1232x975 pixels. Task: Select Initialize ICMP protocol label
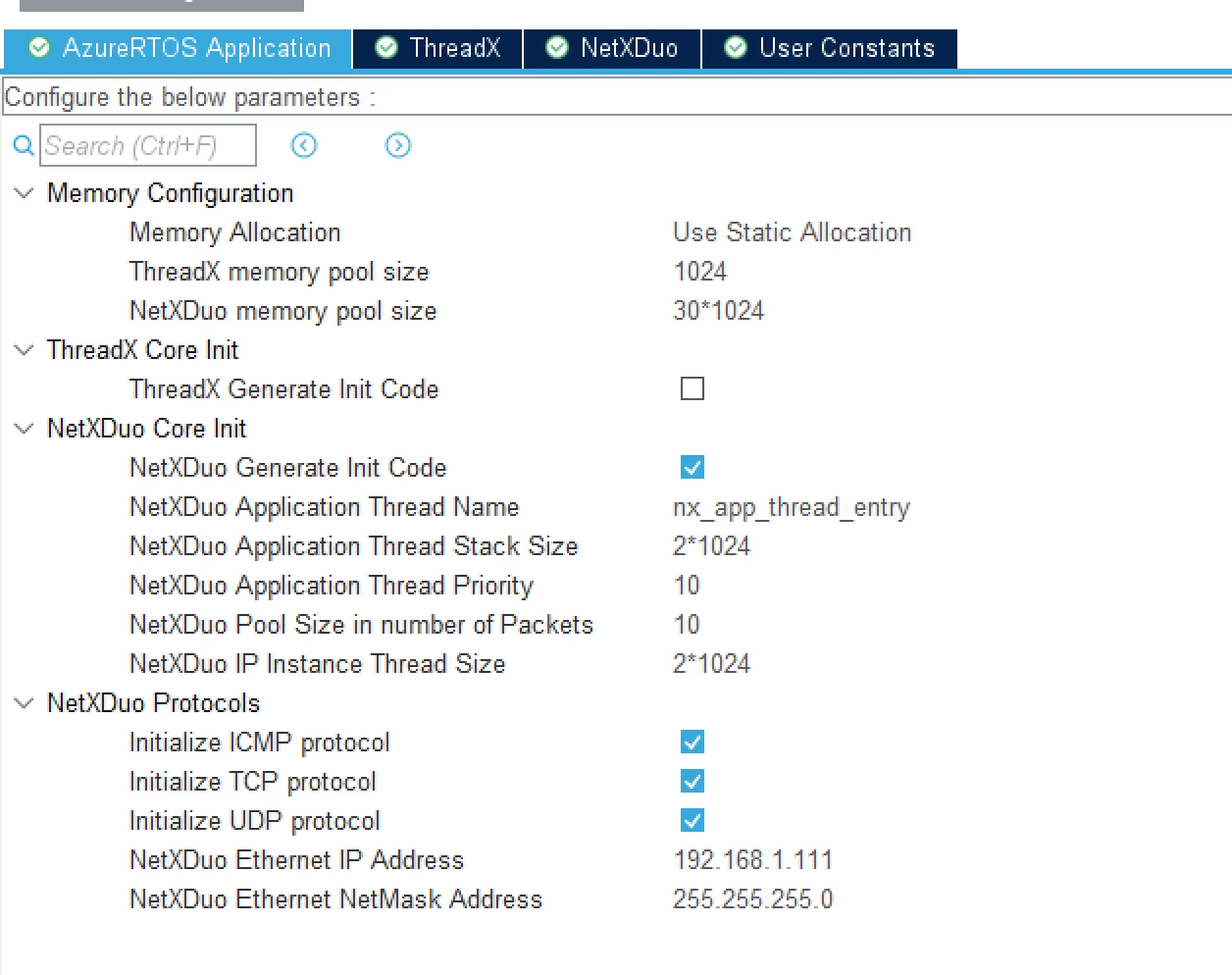click(x=260, y=743)
